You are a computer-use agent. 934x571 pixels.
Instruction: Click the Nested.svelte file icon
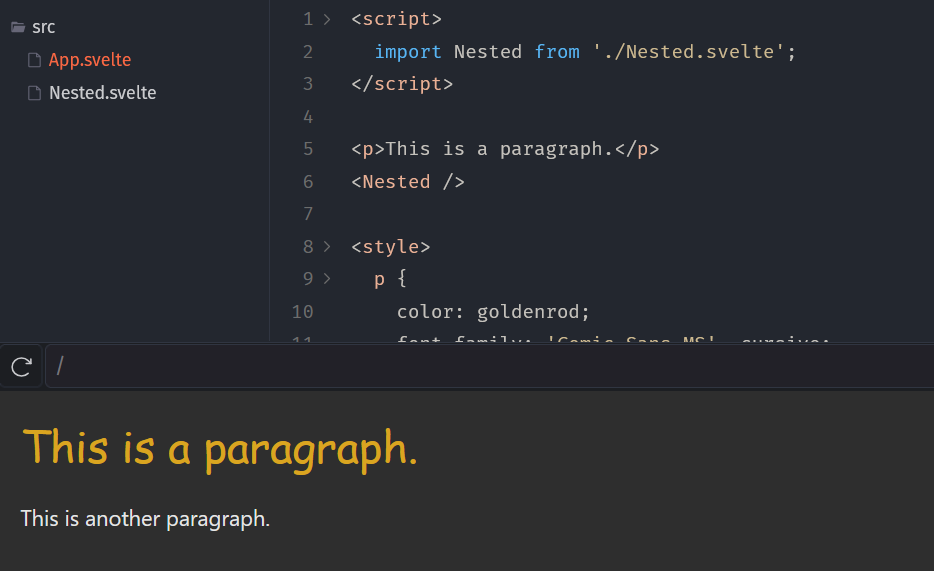click(x=35, y=93)
